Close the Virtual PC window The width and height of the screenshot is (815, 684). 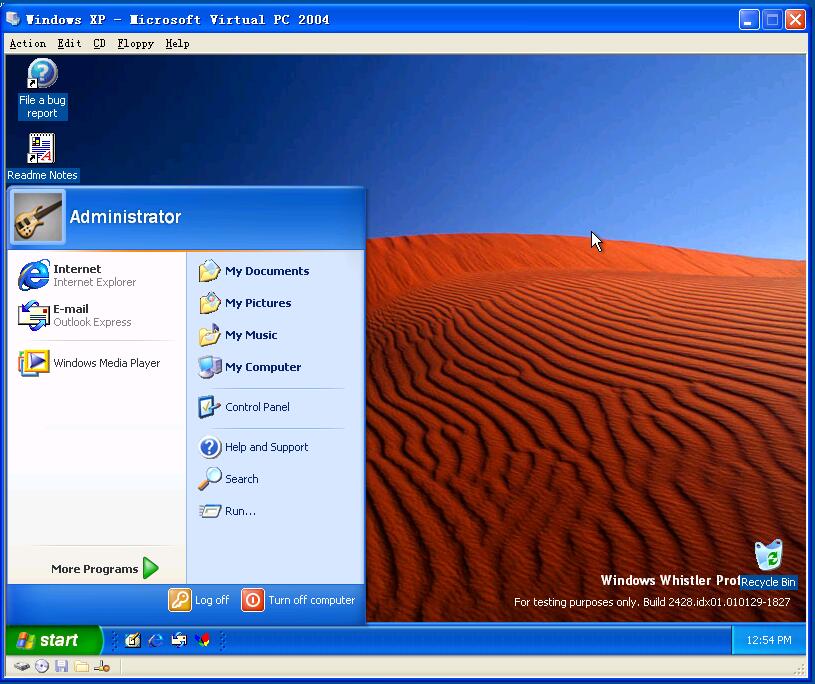pyautogui.click(x=795, y=20)
